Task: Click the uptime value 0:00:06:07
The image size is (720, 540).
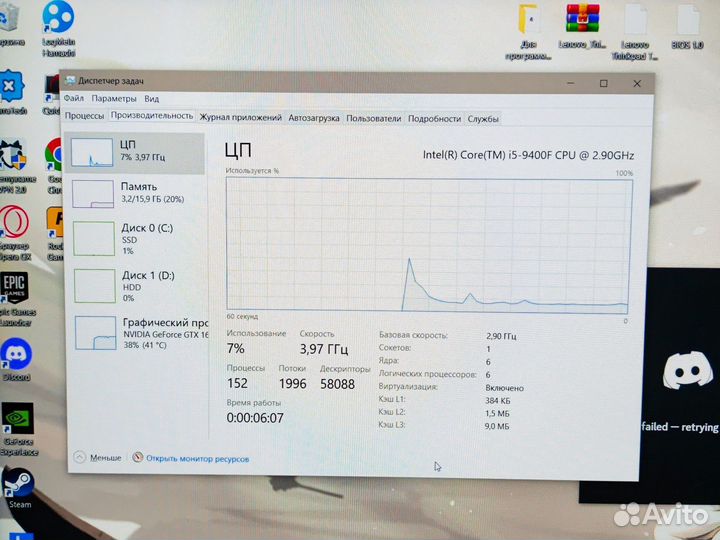Action: (255, 418)
